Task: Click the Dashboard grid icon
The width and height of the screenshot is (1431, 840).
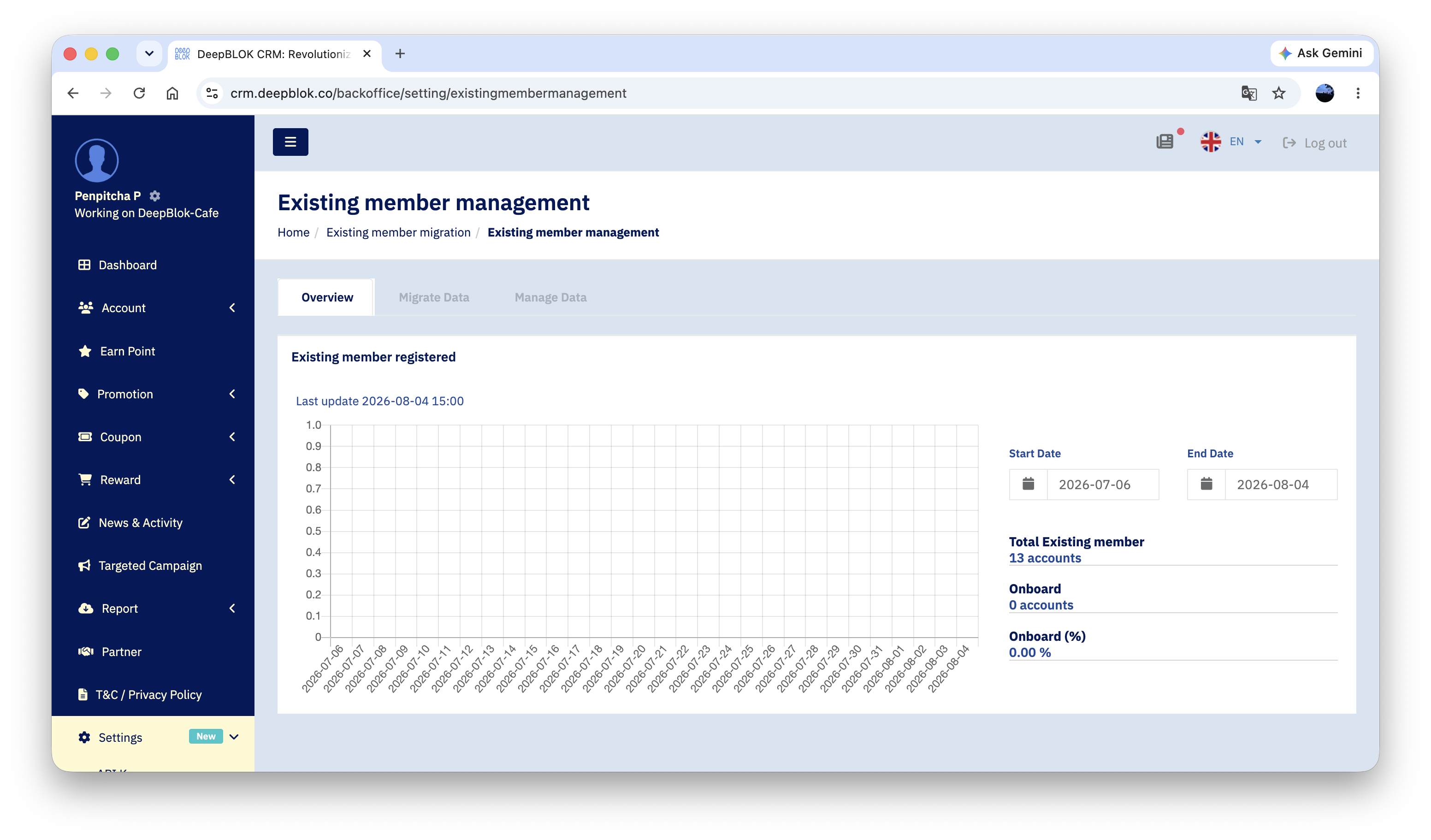Action: coord(84,265)
